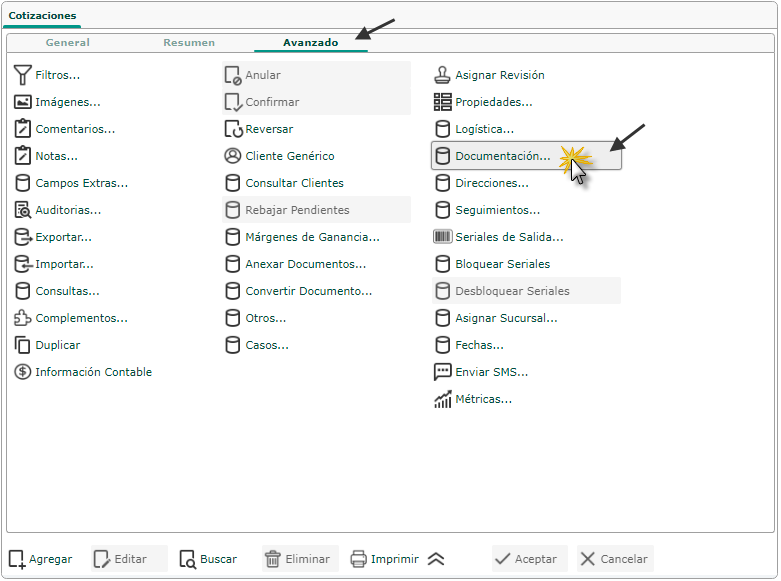The width and height of the screenshot is (781, 581).
Task: Collapse options with the double chevron
Action: pyautogui.click(x=436, y=559)
